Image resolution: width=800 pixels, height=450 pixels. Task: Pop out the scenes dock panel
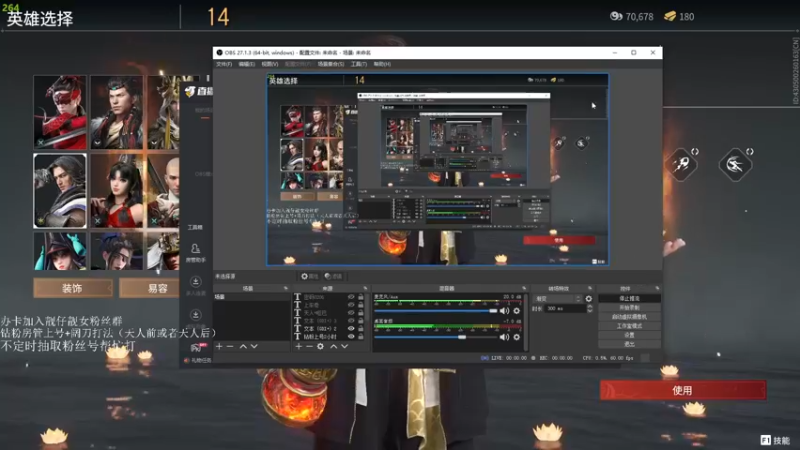(286, 288)
